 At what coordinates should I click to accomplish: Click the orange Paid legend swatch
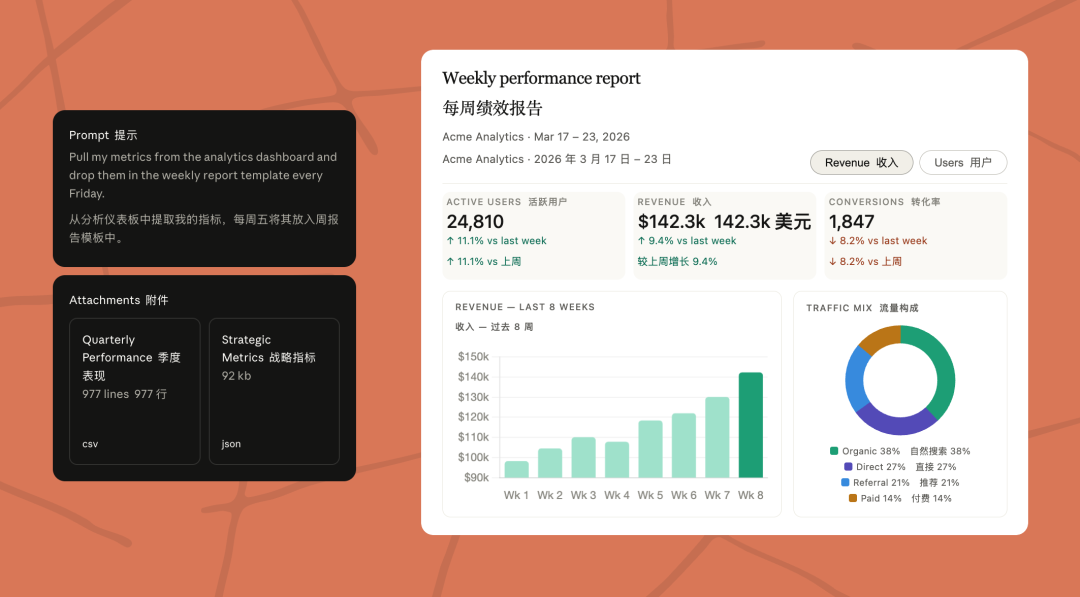click(852, 498)
